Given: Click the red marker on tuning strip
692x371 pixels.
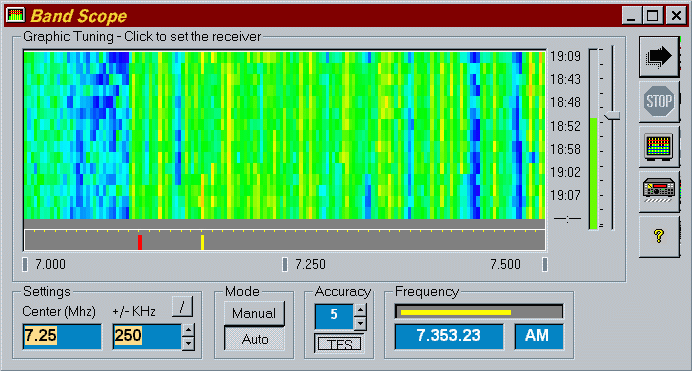Looking at the screenshot, I should pos(140,242).
